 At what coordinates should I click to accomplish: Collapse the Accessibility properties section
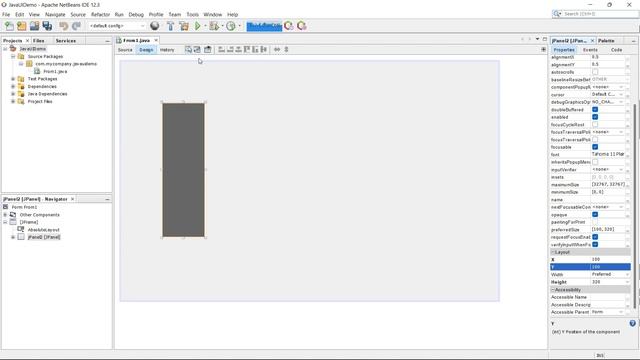(553, 290)
